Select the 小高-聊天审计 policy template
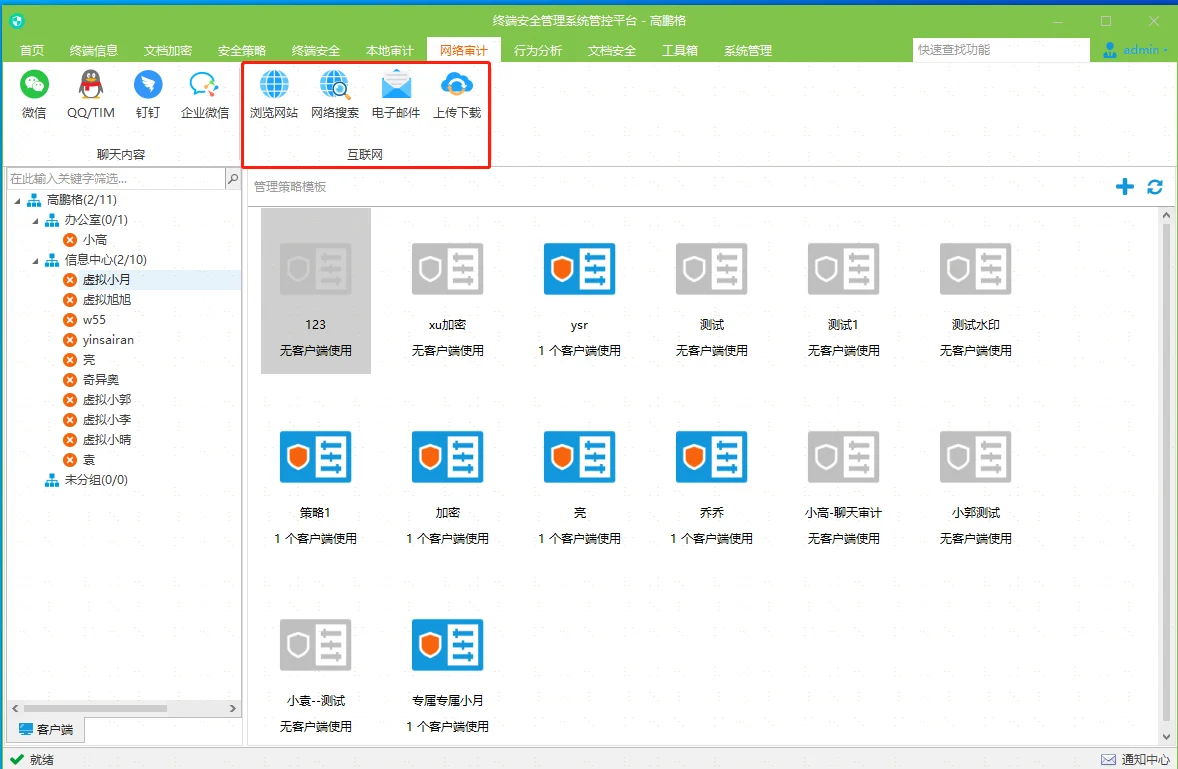 click(844, 479)
